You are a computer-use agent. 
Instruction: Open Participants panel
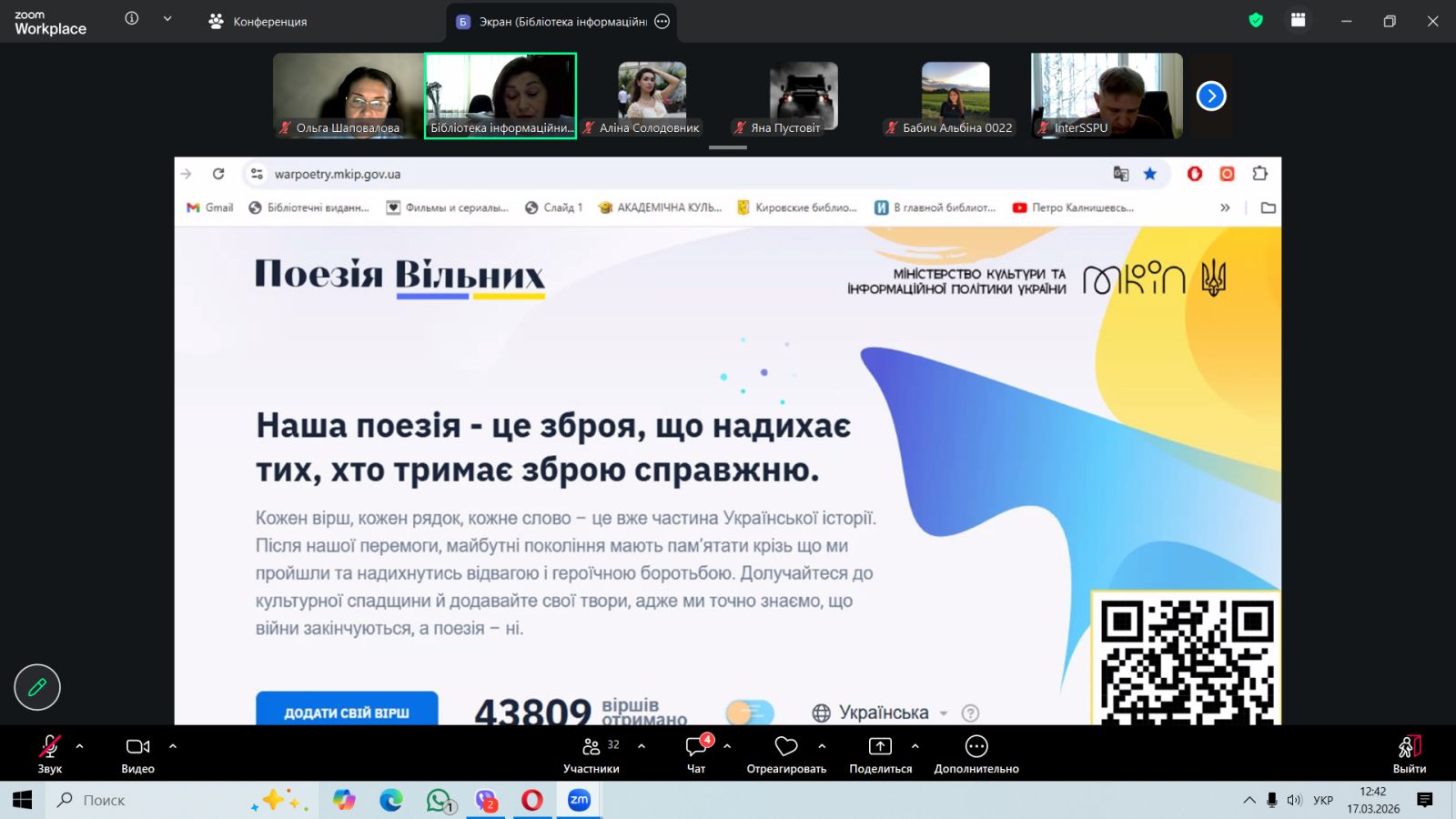pos(591,754)
